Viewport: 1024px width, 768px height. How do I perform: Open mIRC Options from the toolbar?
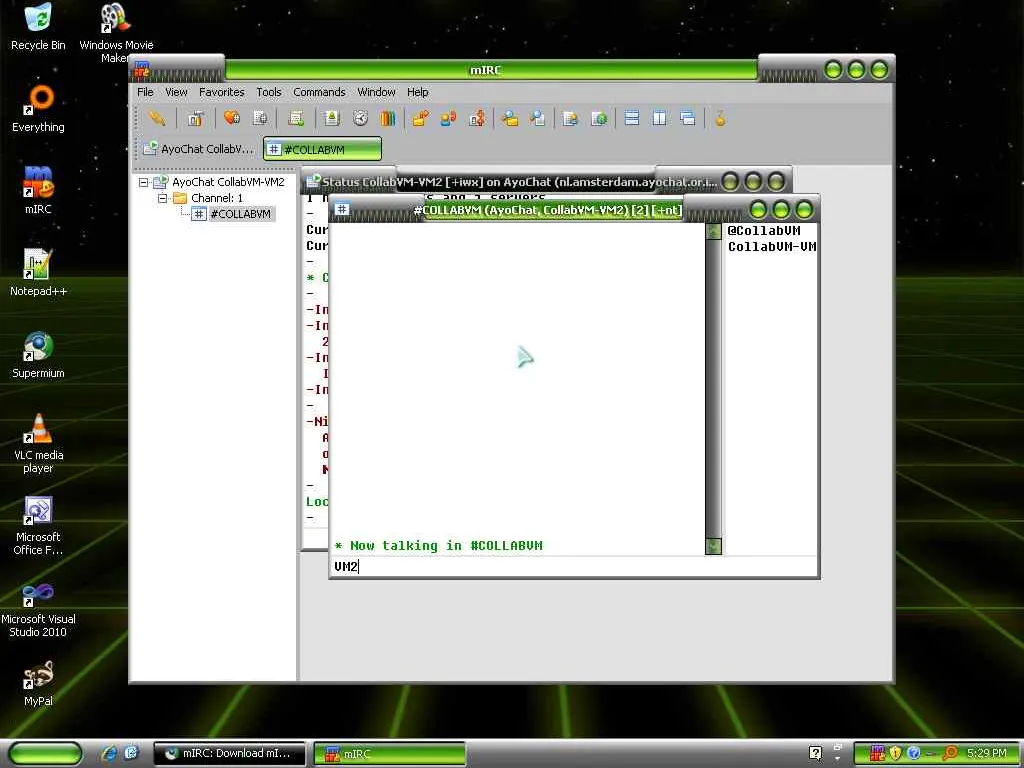tap(195, 118)
